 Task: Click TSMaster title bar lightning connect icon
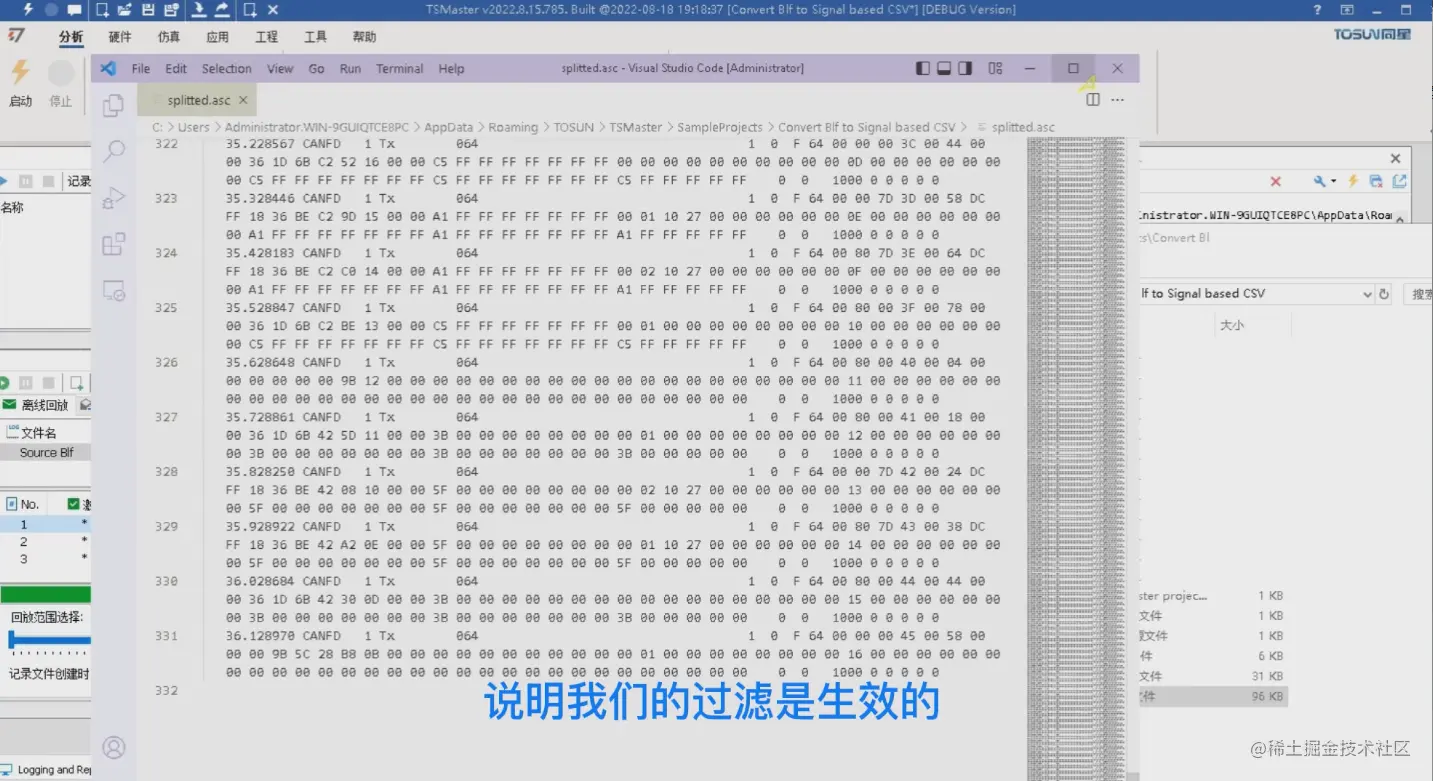tap(26, 10)
